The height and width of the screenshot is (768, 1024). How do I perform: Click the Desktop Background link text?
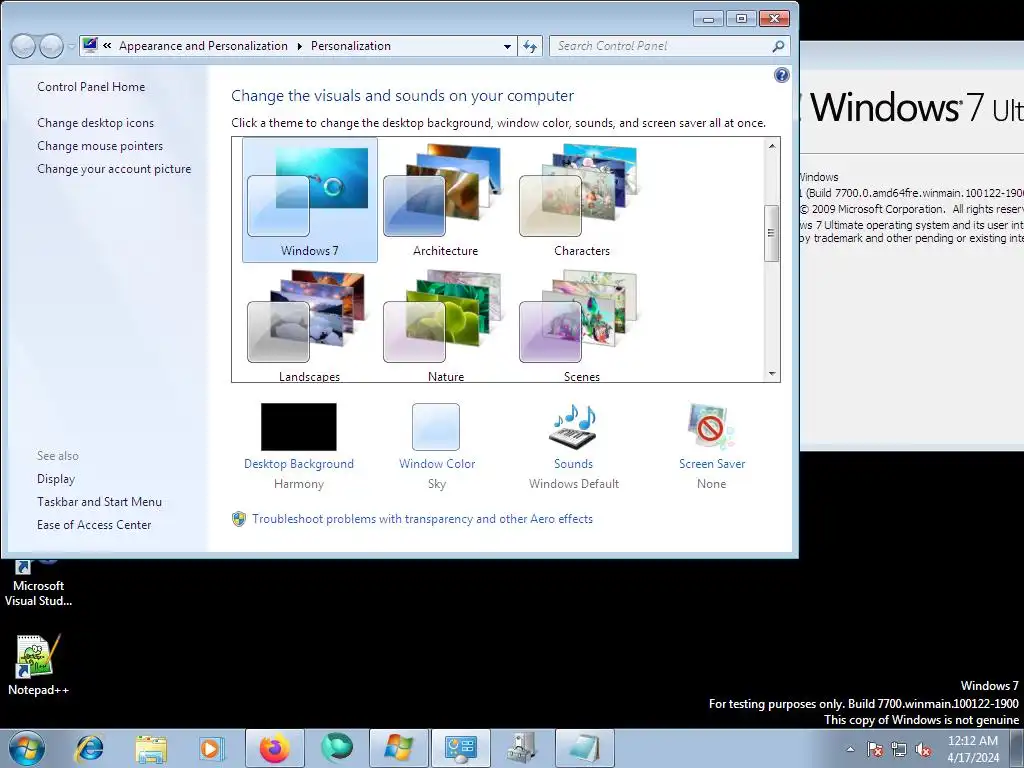pos(298,464)
